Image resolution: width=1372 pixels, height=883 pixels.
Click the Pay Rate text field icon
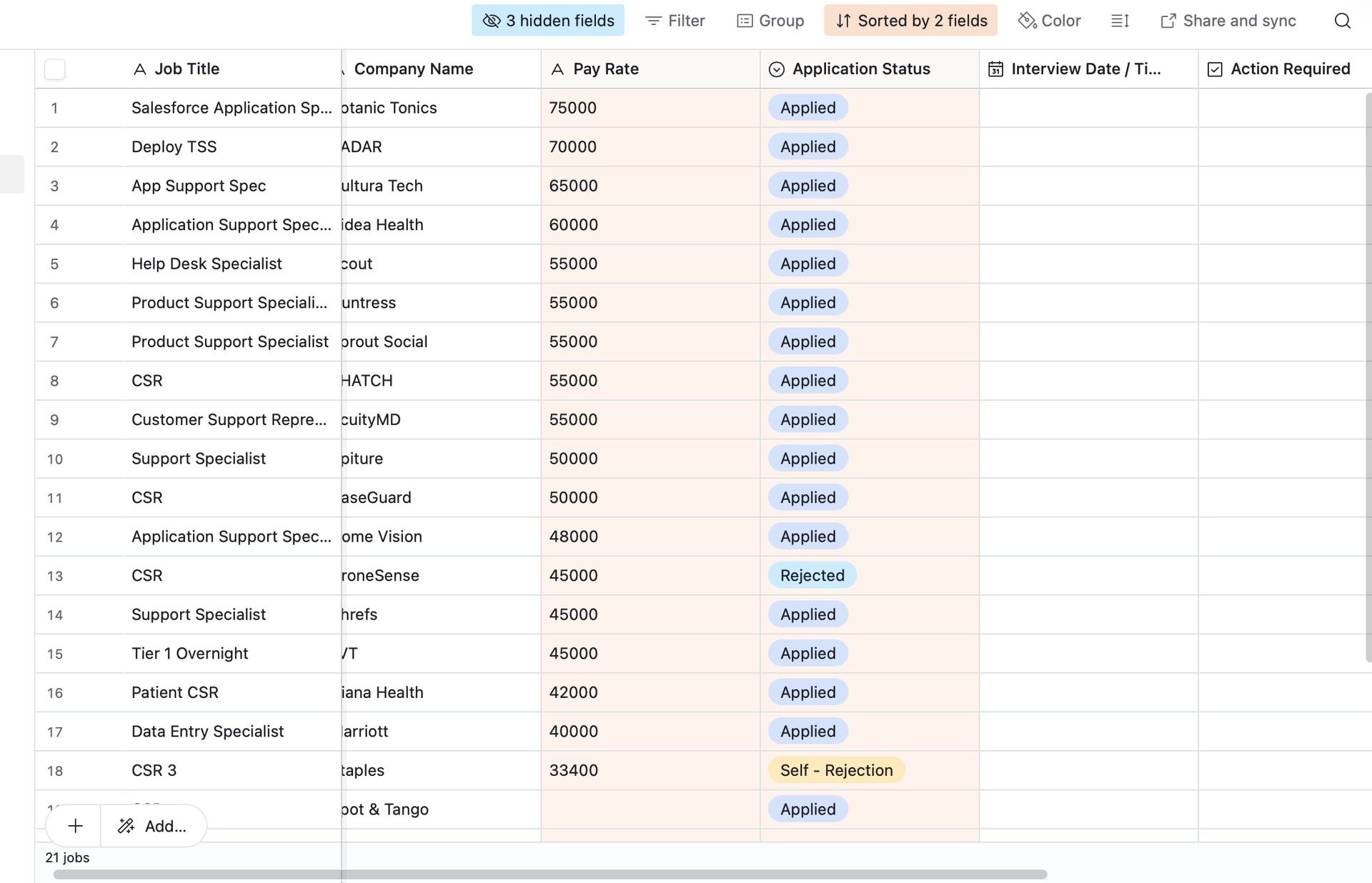click(558, 69)
